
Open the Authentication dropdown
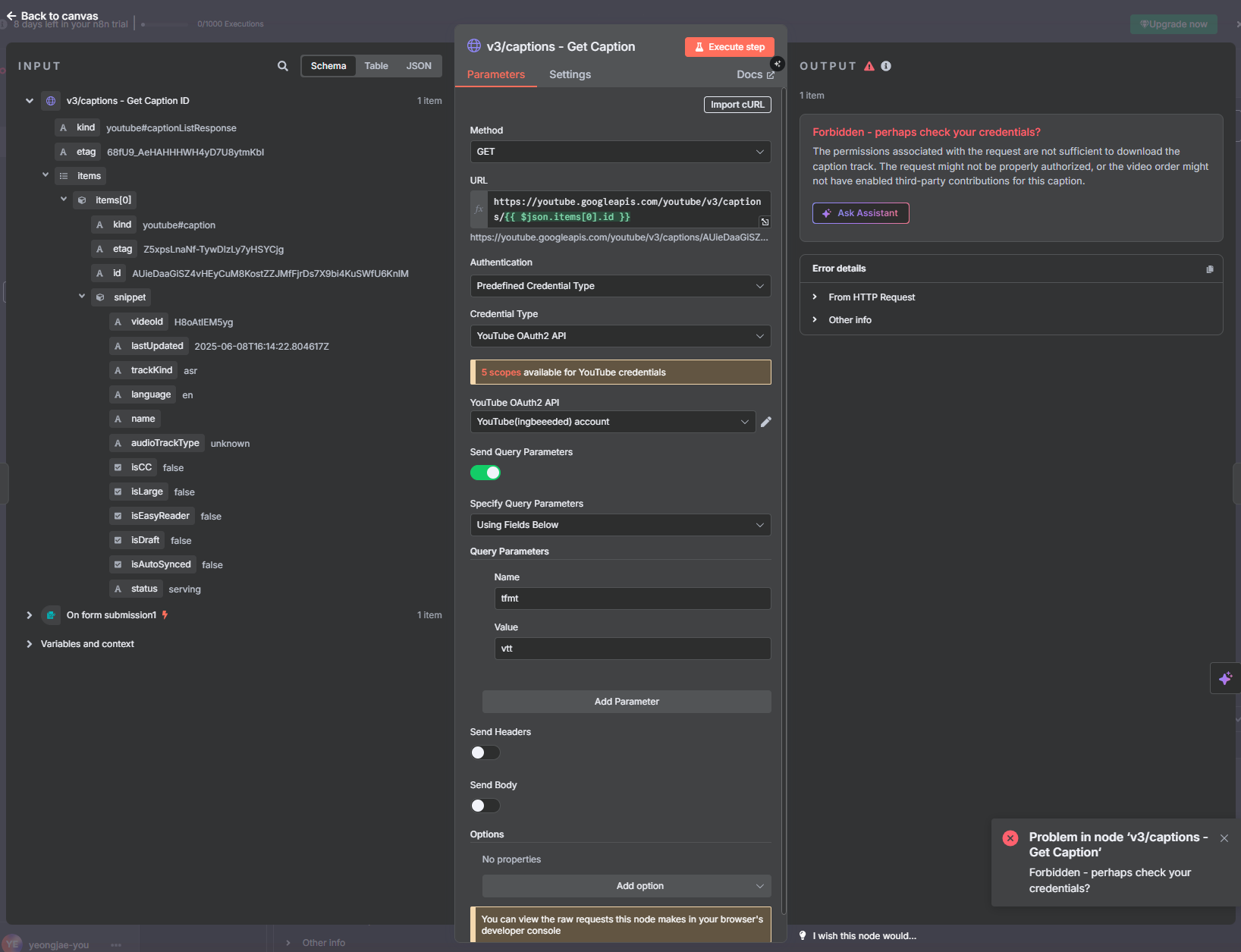click(x=620, y=286)
